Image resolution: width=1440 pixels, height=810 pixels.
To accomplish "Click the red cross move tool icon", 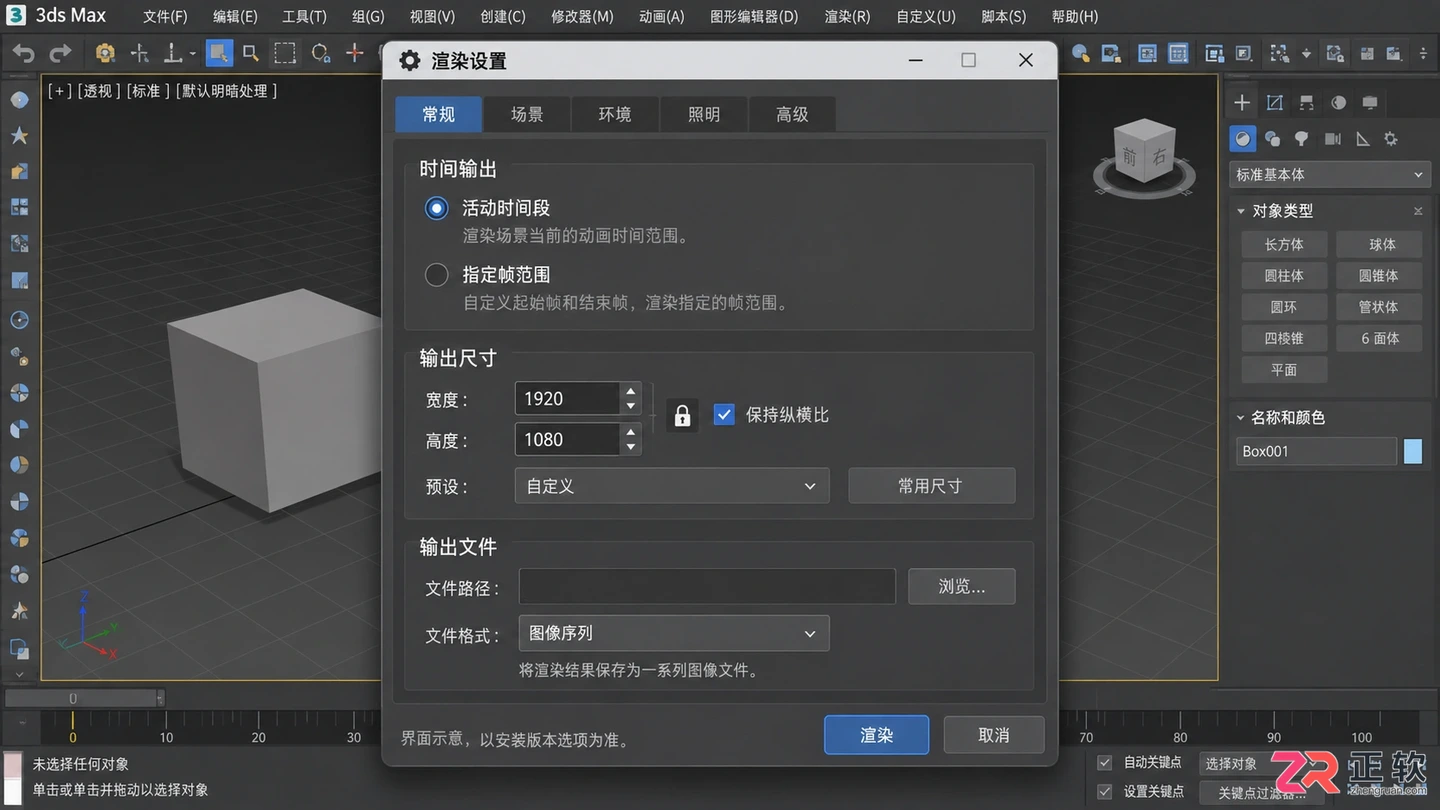I will tap(354, 53).
